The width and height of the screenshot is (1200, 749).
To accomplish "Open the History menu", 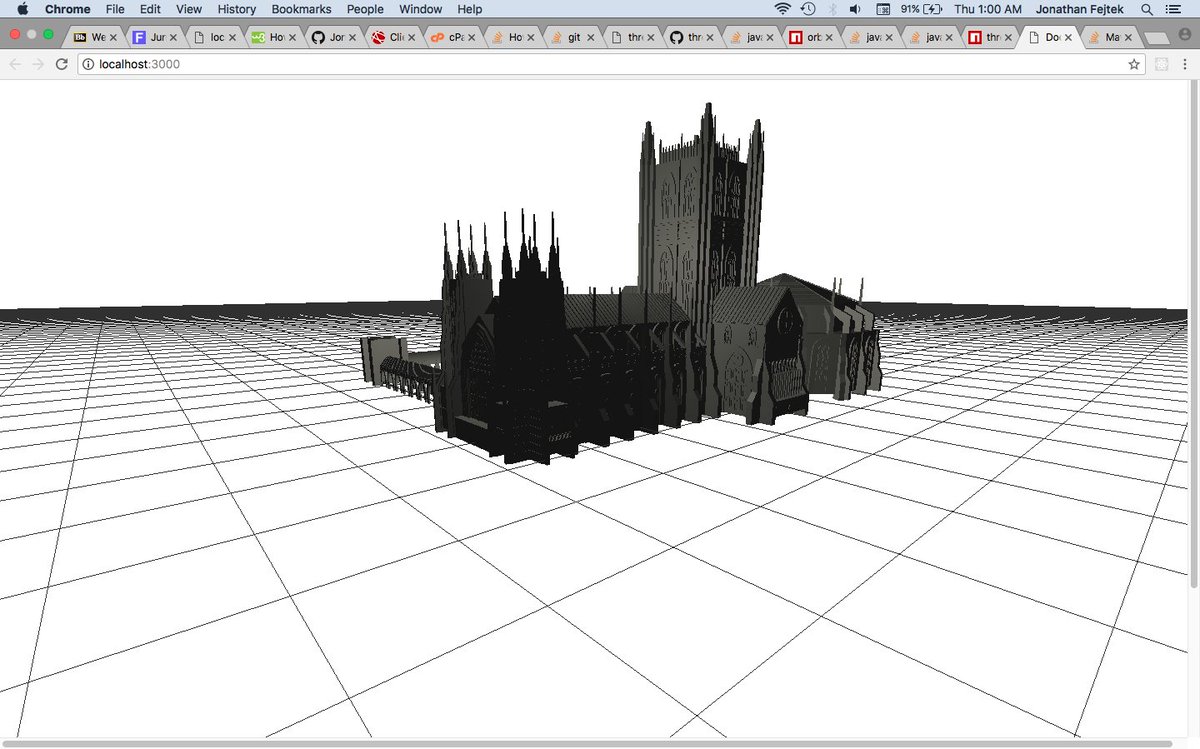I will point(237,9).
